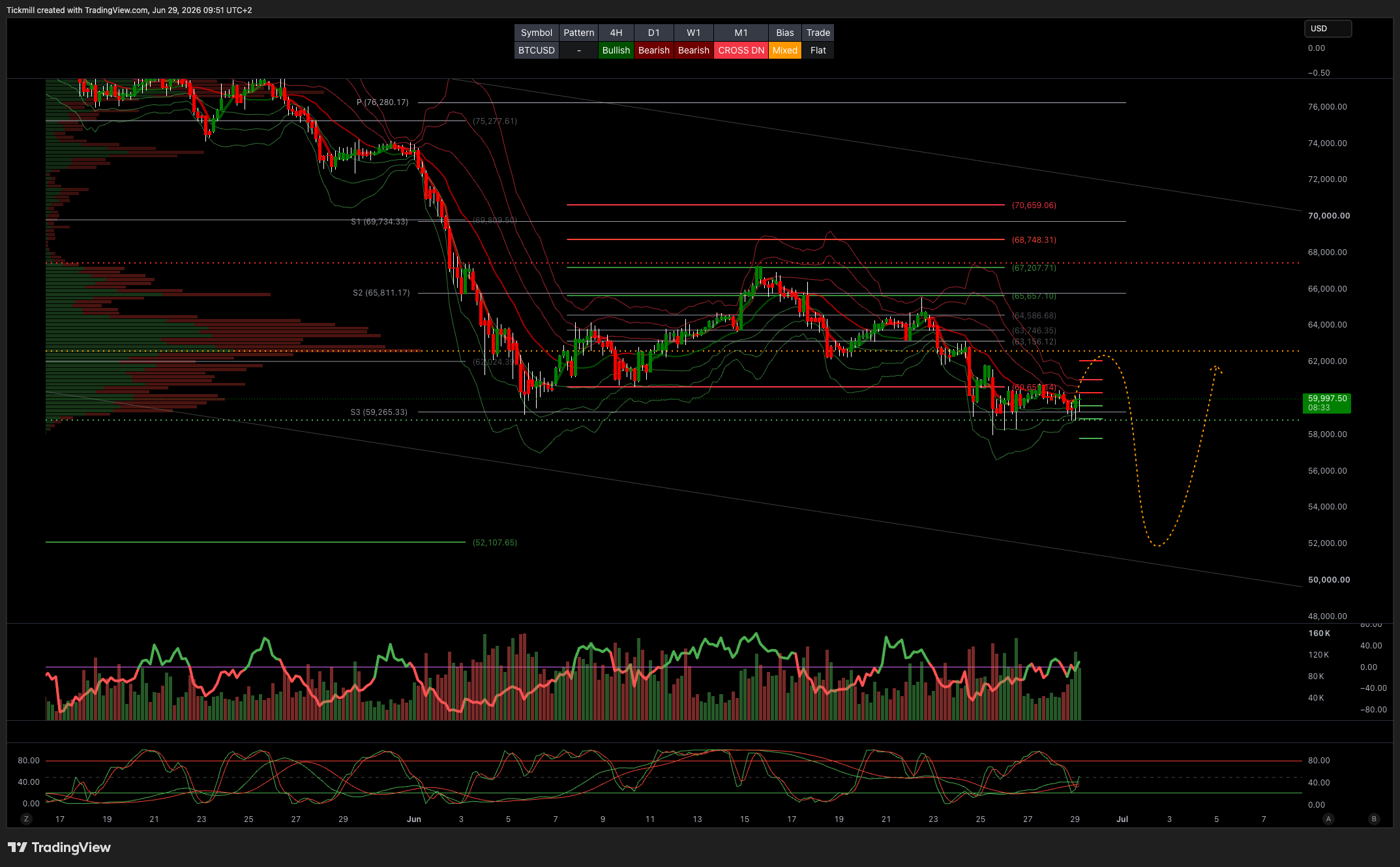Click the -80.00 oscillator axis value
The image size is (1400, 867).
tap(1373, 710)
